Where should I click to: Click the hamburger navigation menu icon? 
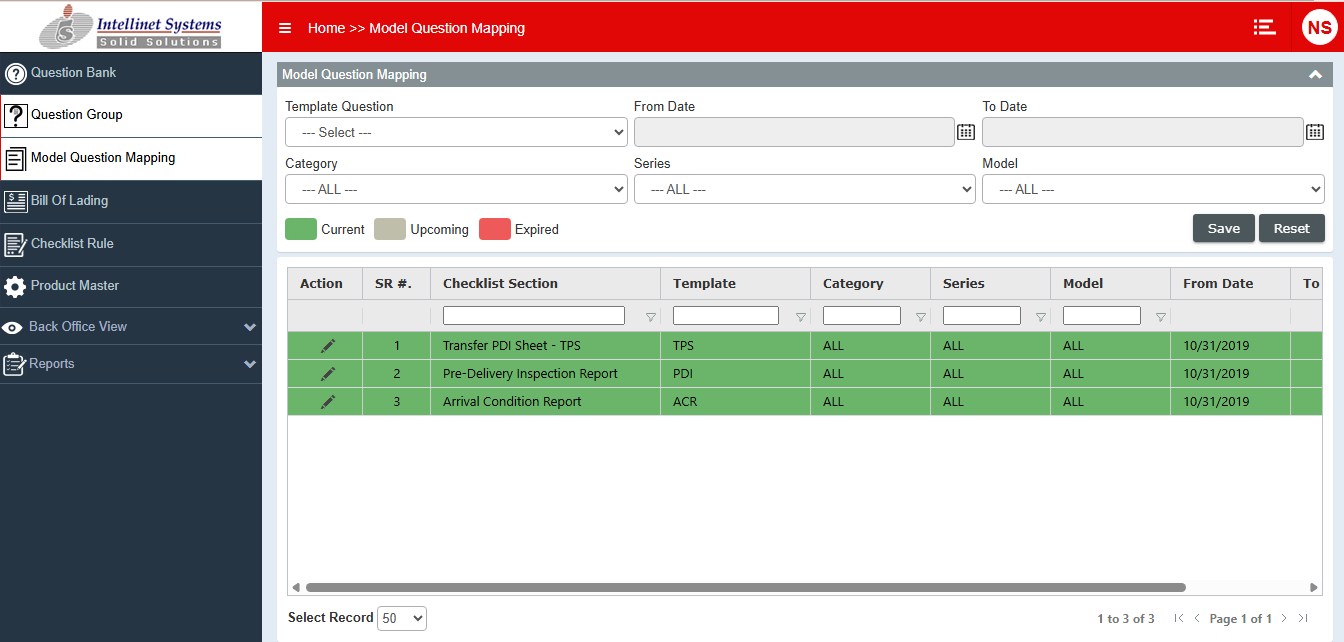coord(285,28)
